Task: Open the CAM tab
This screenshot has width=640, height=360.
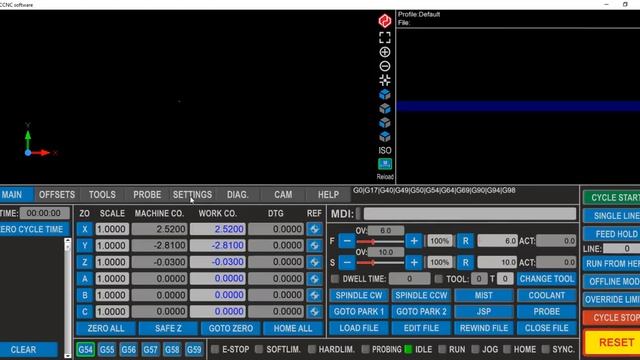Action: 283,195
